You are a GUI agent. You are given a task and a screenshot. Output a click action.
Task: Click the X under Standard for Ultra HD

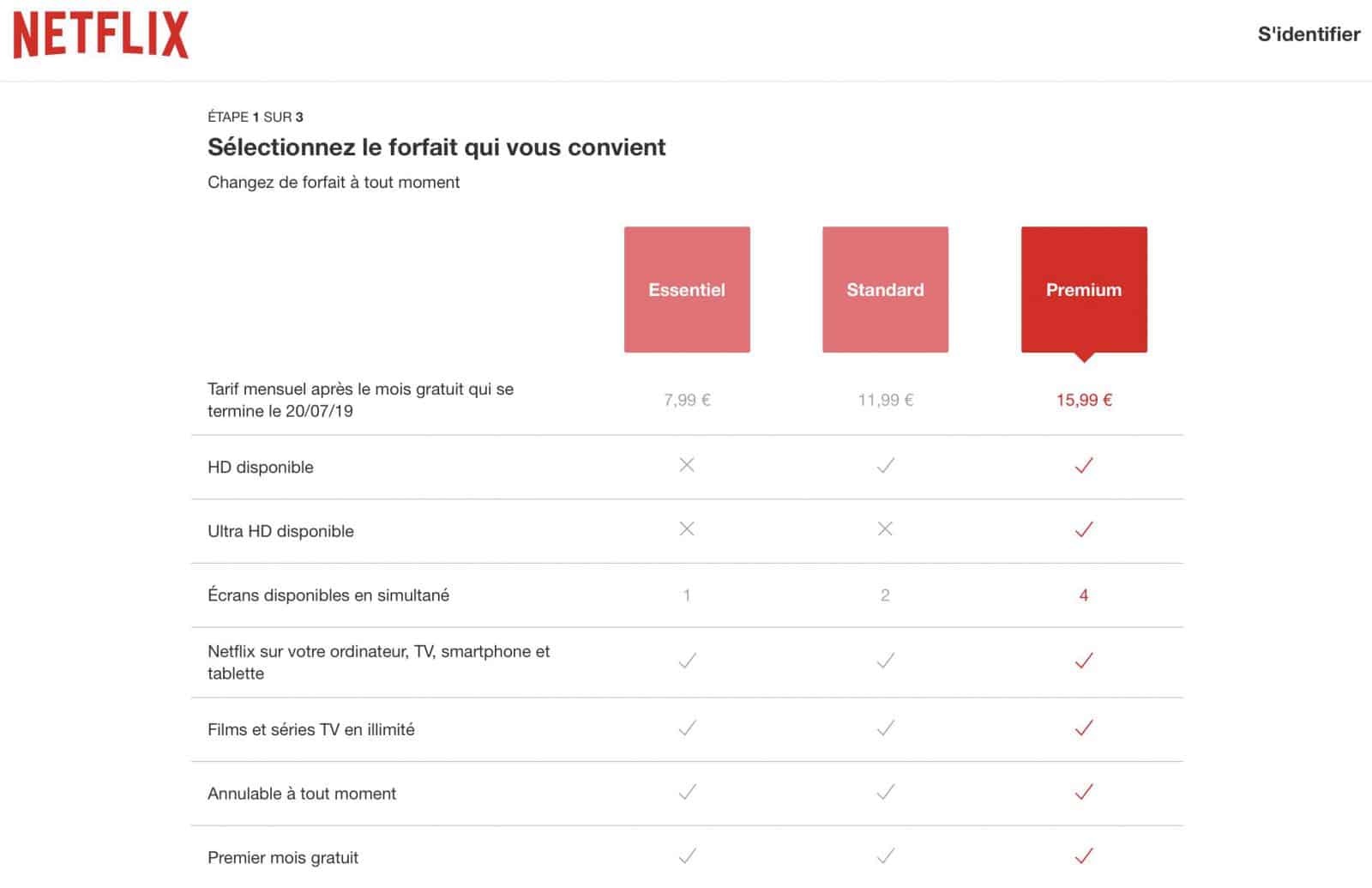pyautogui.click(x=885, y=529)
